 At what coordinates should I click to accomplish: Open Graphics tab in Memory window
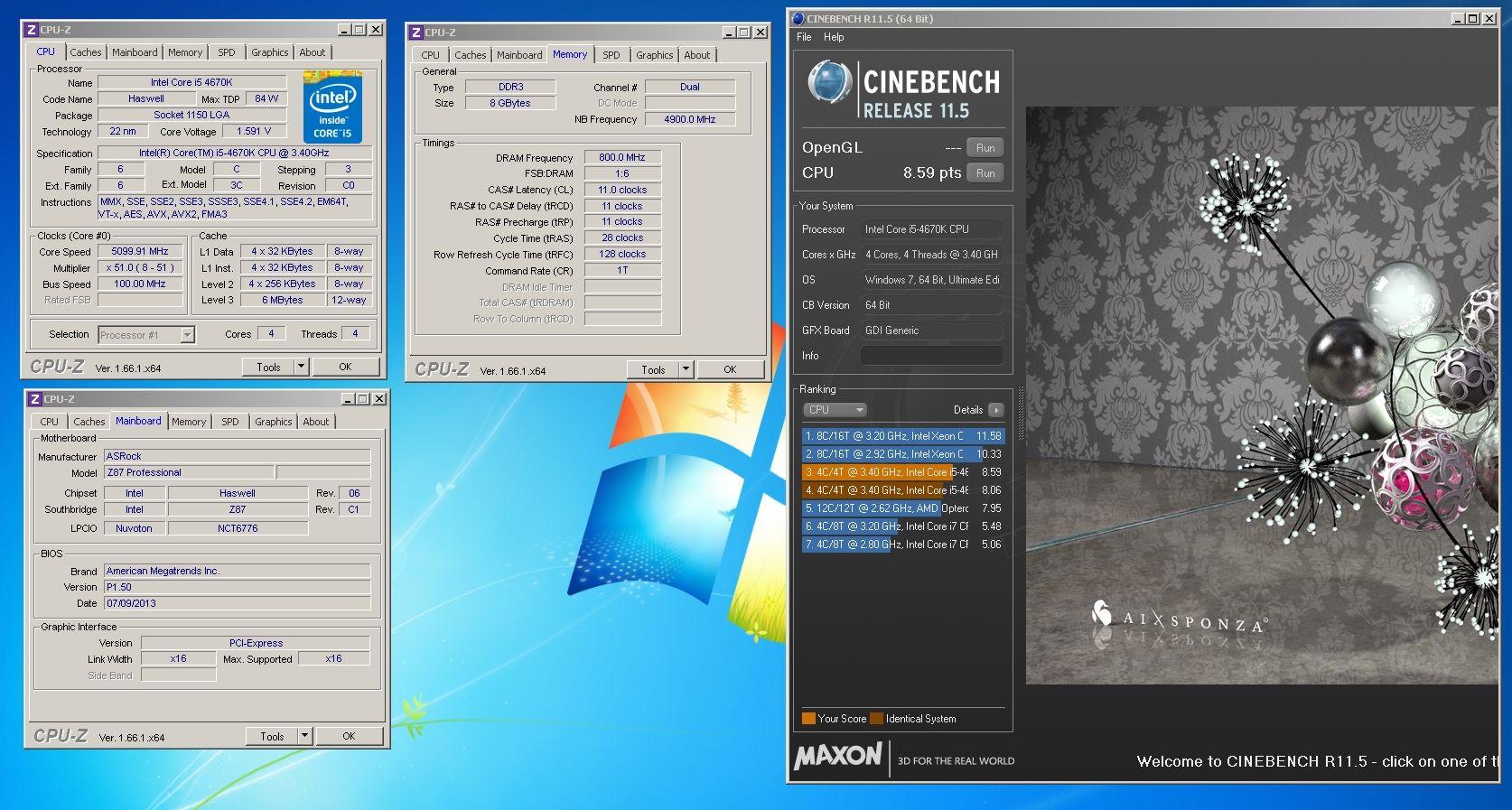pos(655,55)
